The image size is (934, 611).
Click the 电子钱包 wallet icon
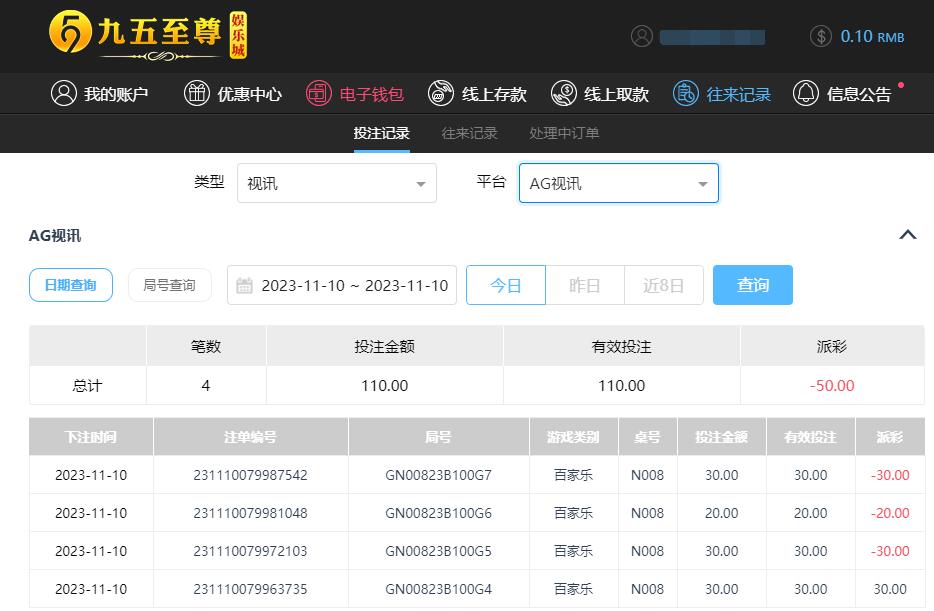click(x=318, y=94)
